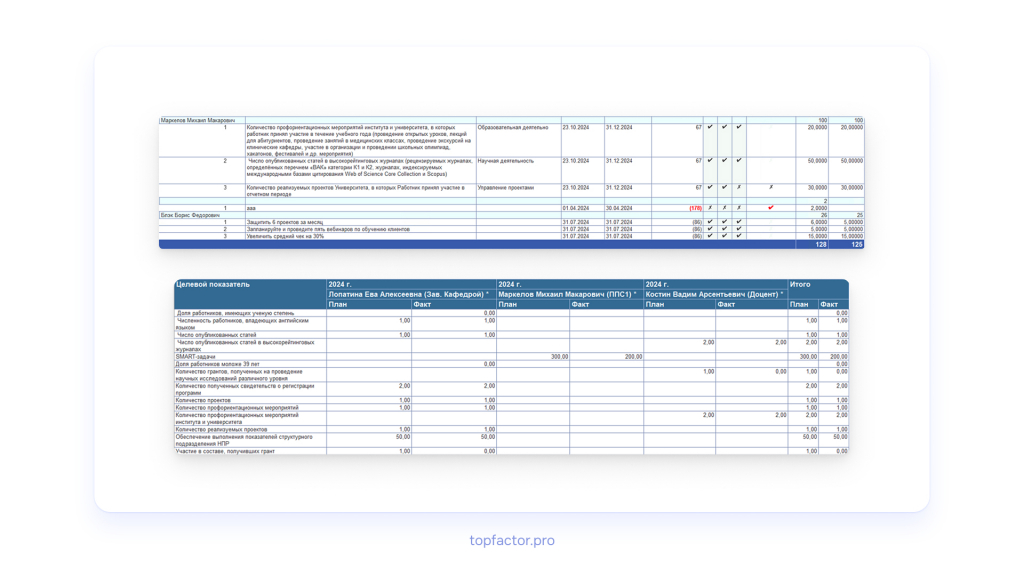The image size is (1024, 576).
Task: Click the dark blue totals bar showing 128
Action: (511, 244)
